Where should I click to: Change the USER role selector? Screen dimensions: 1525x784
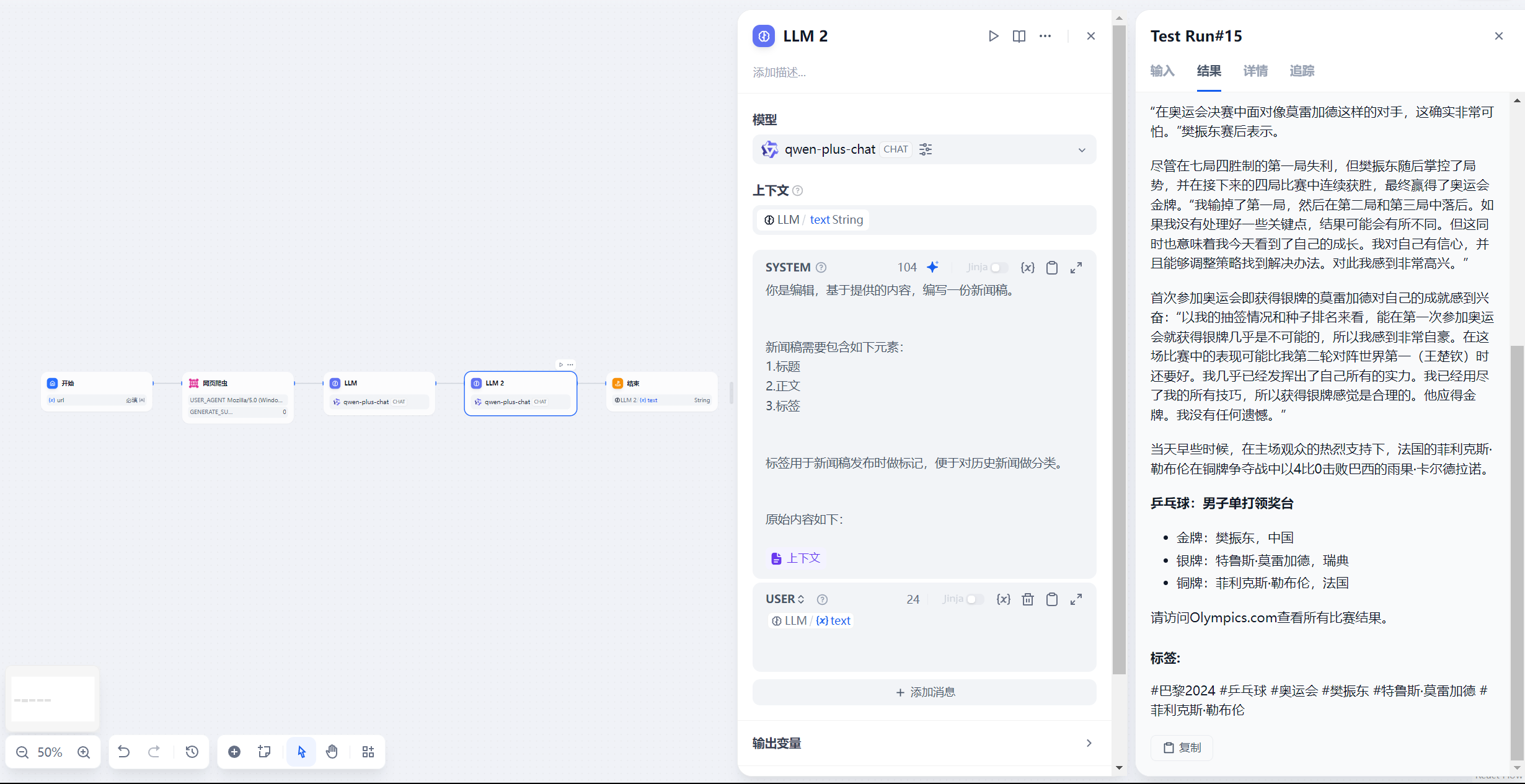pyautogui.click(x=785, y=599)
